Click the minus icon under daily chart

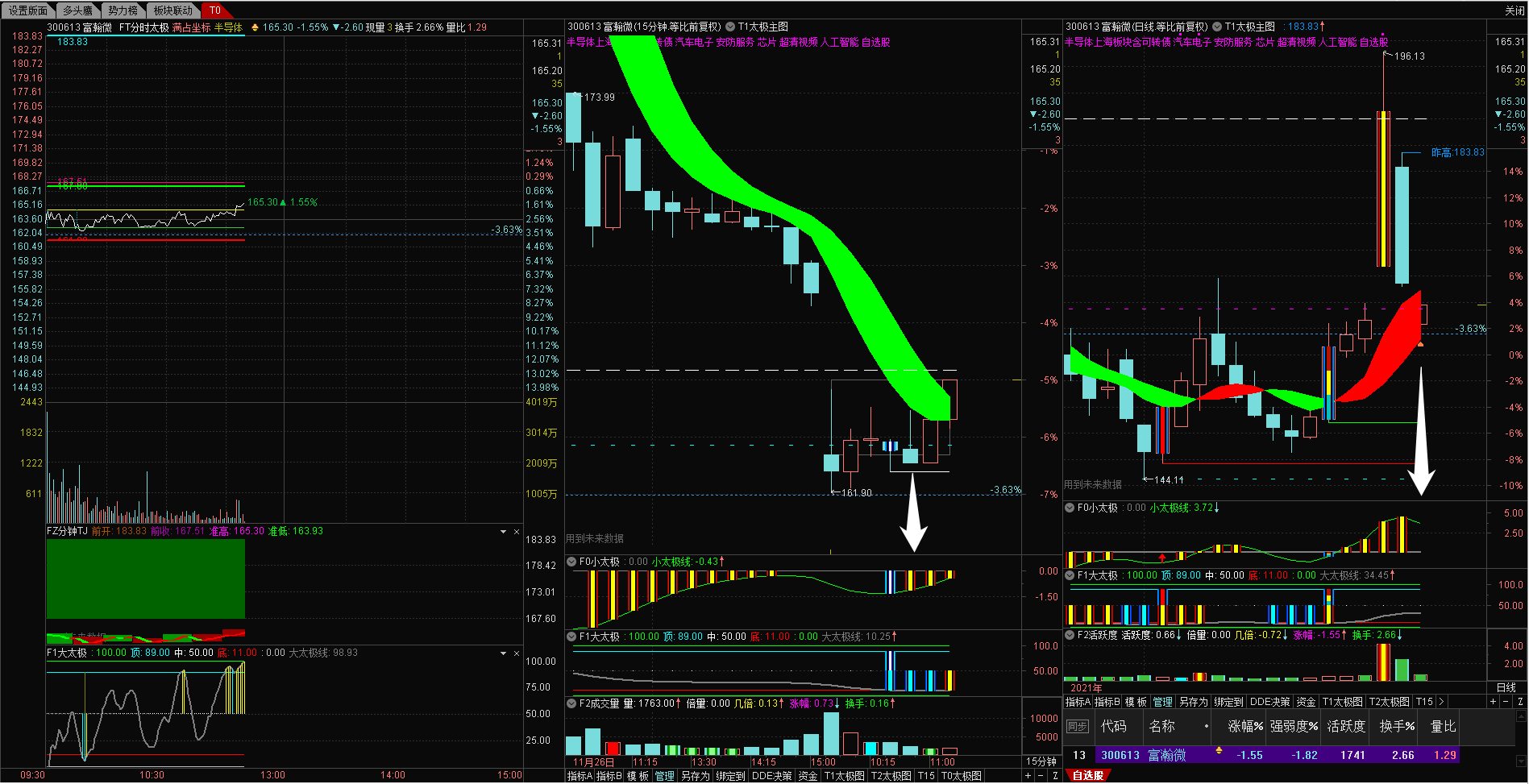point(1506,702)
